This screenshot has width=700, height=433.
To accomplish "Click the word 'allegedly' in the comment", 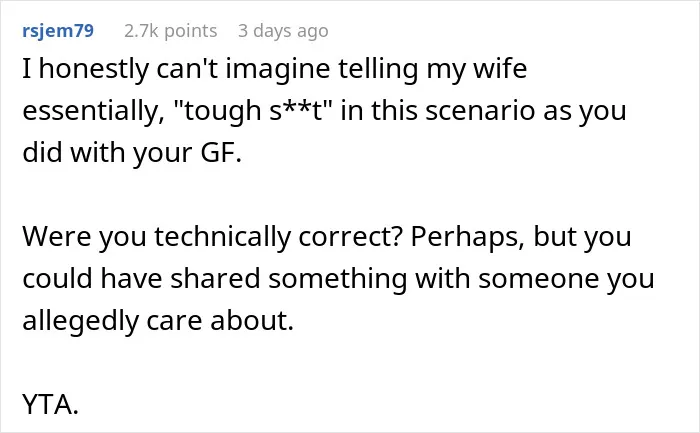I will coord(80,321).
